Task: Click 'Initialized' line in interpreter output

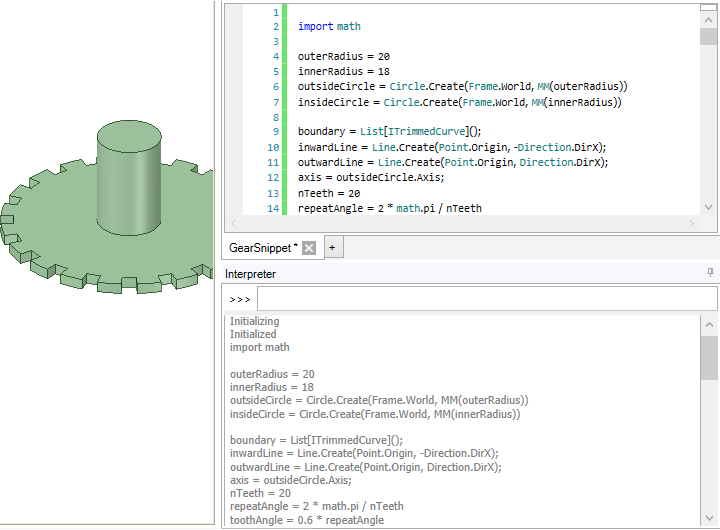Action: coord(253,334)
